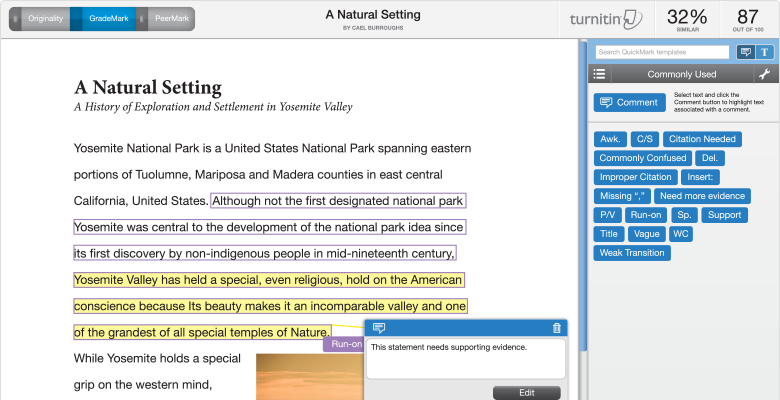
Task: Open QuickMark set list icon
Action: [x=599, y=74]
